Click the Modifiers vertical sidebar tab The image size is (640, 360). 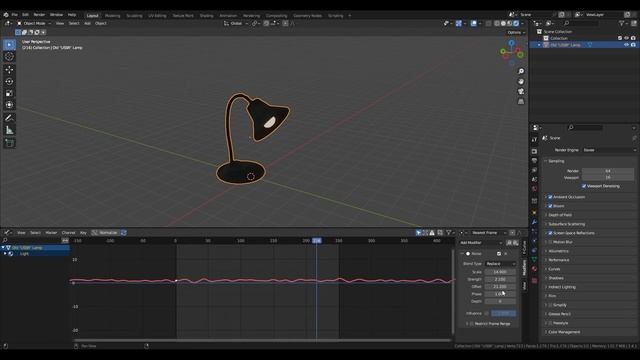(x=524, y=267)
